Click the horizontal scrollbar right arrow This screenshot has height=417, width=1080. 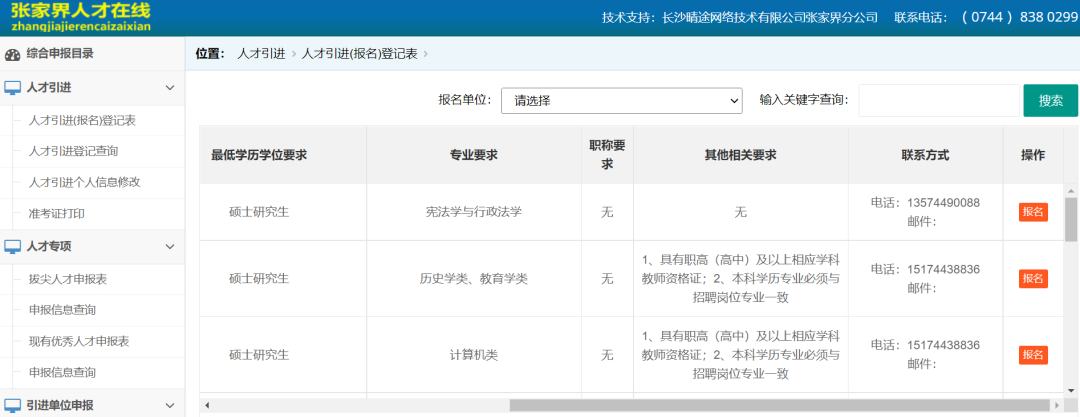[x=1057, y=405]
